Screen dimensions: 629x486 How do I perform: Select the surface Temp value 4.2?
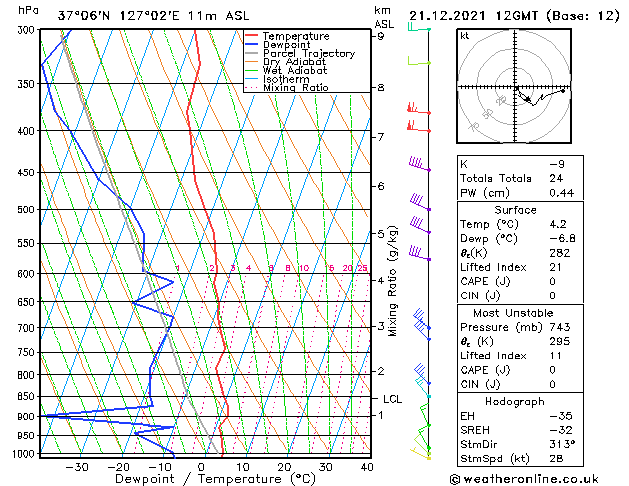[x=558, y=224]
